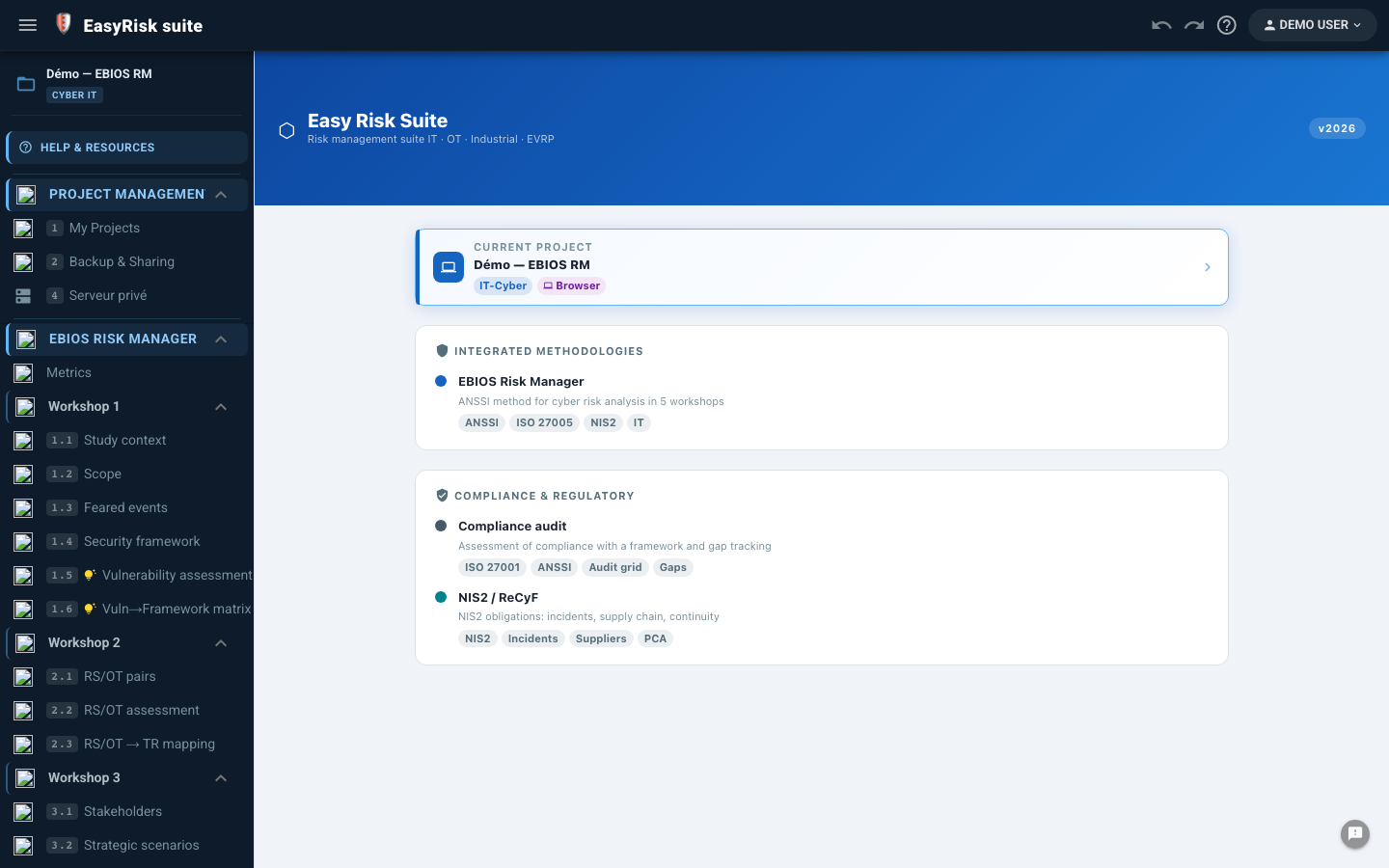This screenshot has width=1389, height=868.
Task: Click the redo arrow icon
Action: click(x=1194, y=25)
